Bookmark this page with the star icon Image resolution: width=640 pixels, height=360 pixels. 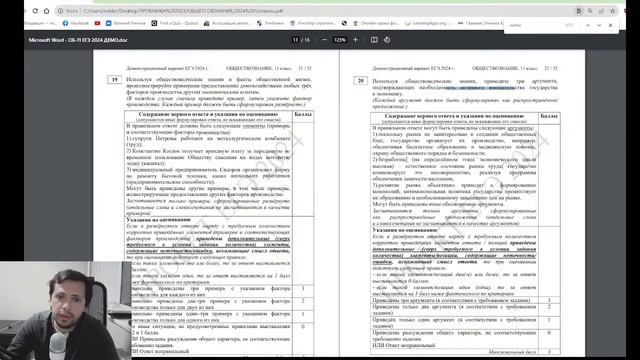(613, 11)
